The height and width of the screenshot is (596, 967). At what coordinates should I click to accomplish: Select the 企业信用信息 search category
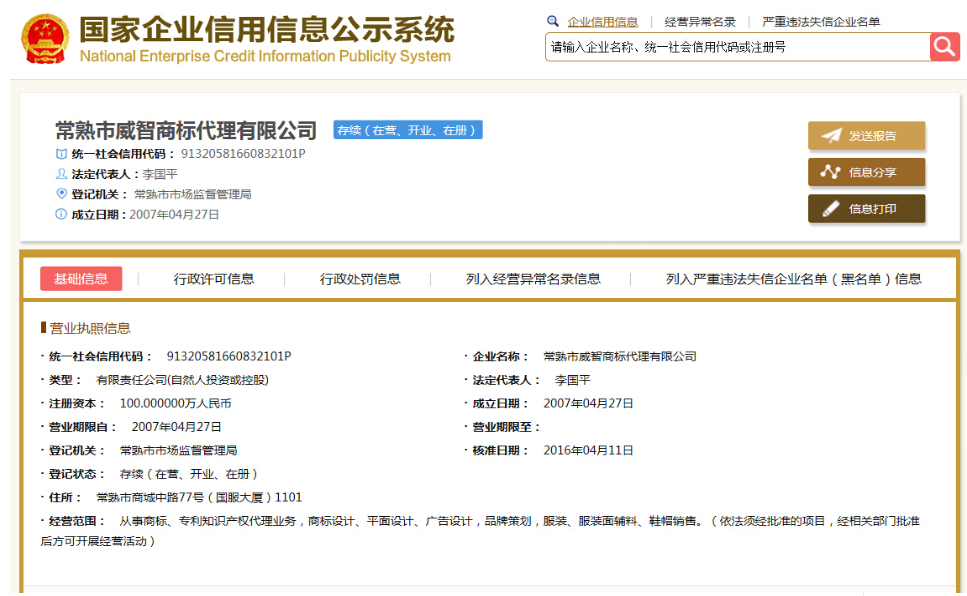click(x=603, y=22)
